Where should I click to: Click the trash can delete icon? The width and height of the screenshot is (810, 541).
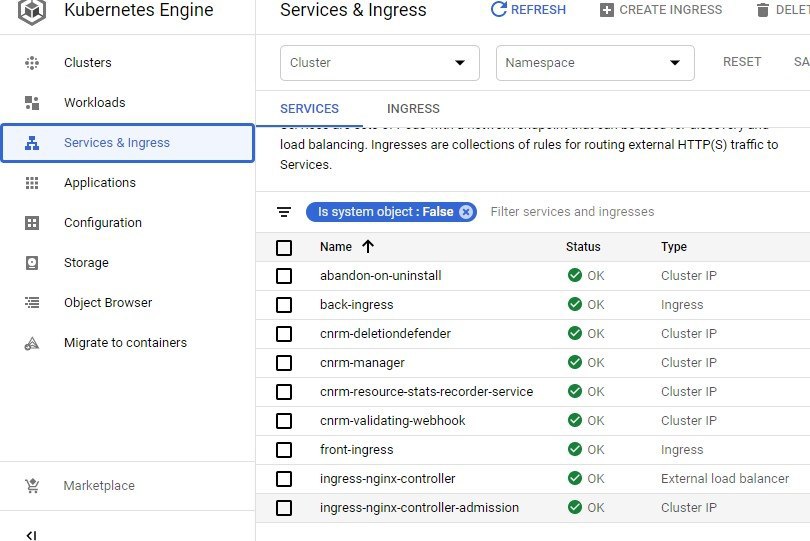[762, 10]
